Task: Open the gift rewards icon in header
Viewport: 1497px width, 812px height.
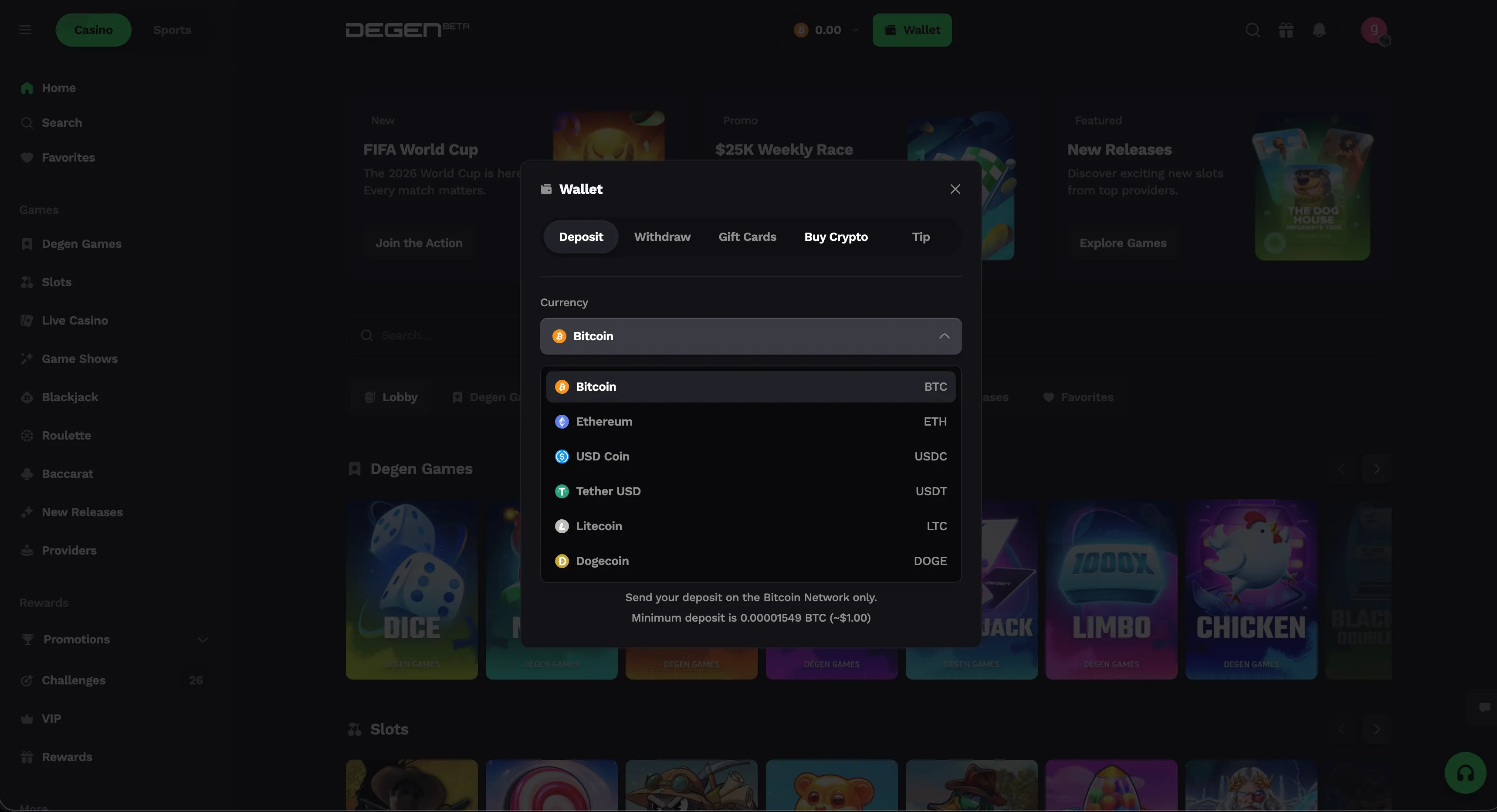Action: tap(1286, 30)
